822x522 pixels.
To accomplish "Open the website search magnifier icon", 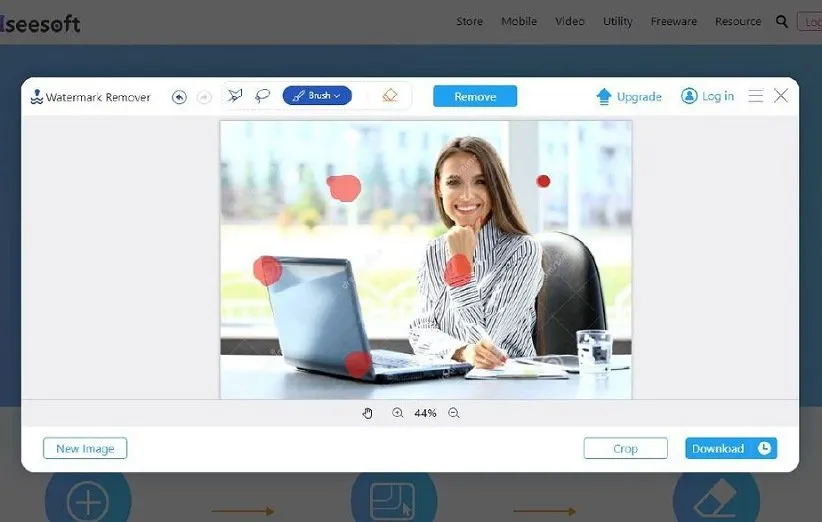I will (x=779, y=21).
